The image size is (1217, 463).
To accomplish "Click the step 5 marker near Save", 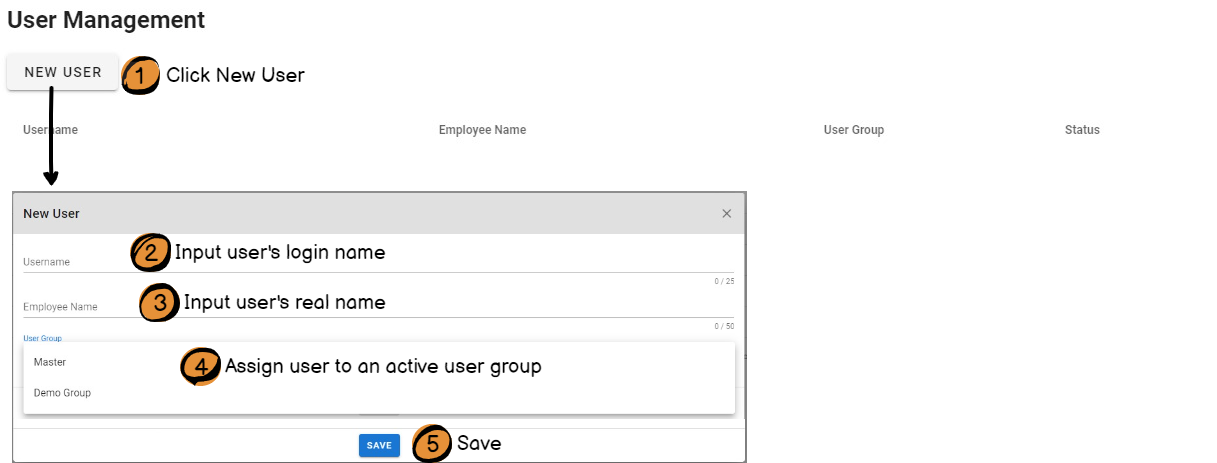I will tap(432, 444).
